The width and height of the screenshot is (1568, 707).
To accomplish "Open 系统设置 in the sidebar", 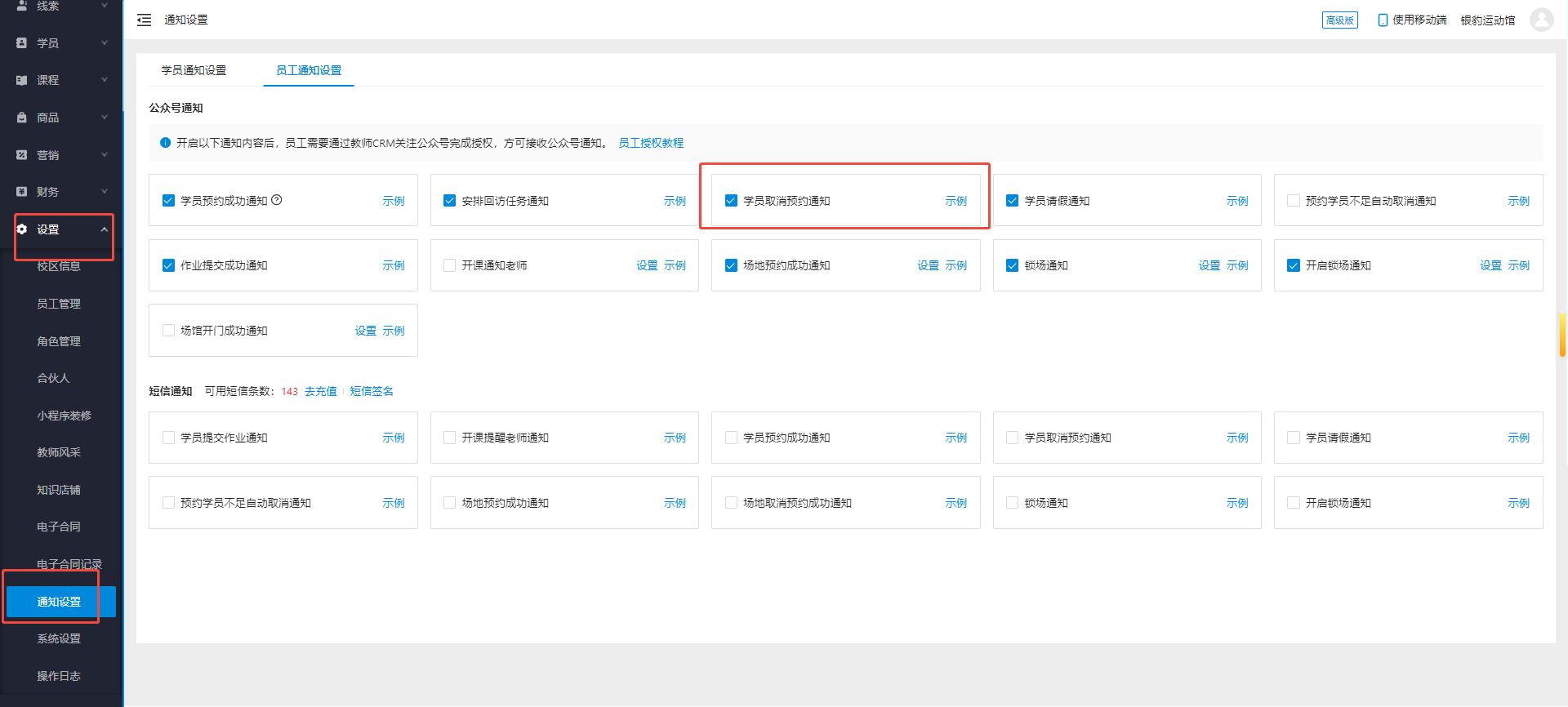I will pyautogui.click(x=59, y=638).
